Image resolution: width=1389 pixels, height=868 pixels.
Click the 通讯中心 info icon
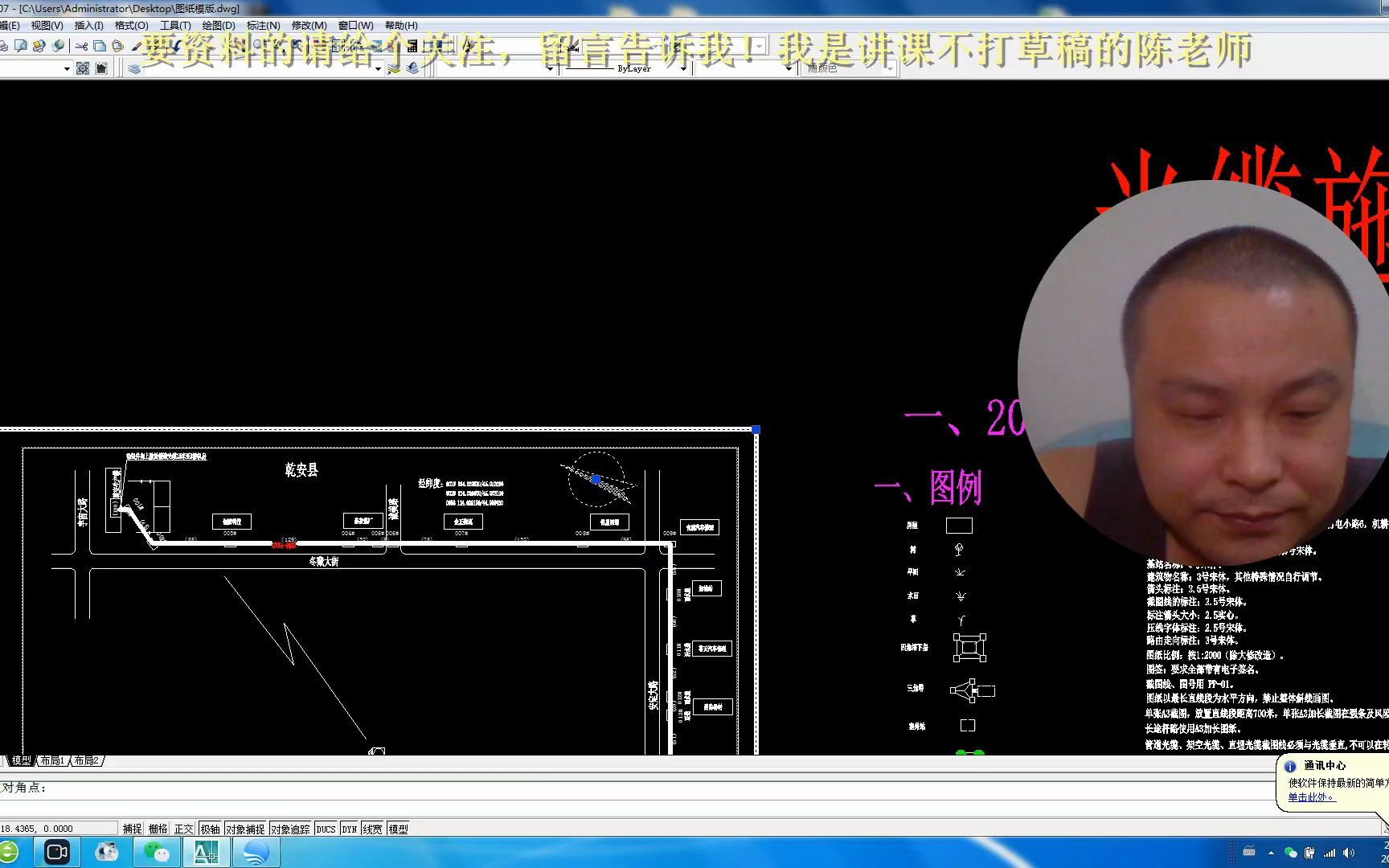click(1291, 767)
